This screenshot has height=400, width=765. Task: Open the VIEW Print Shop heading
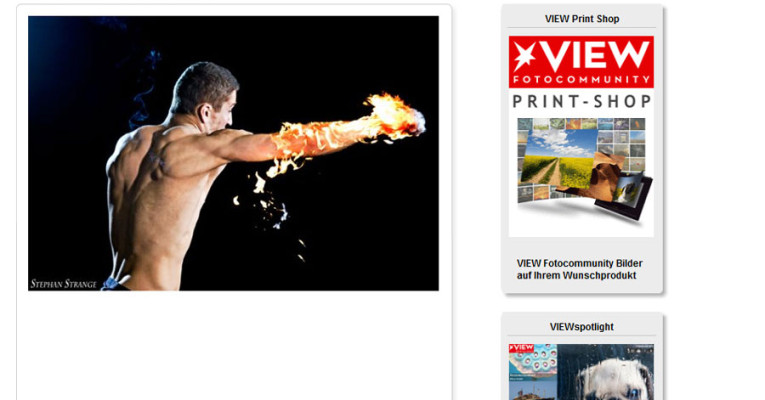582,19
